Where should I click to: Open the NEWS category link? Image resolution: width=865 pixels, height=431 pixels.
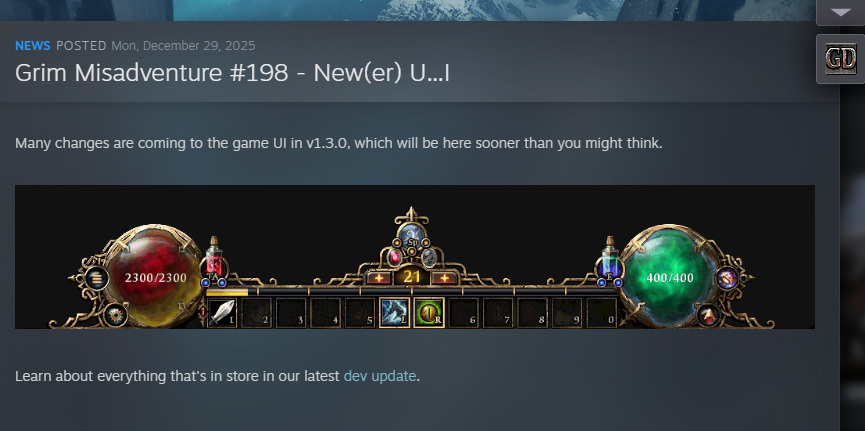(33, 46)
